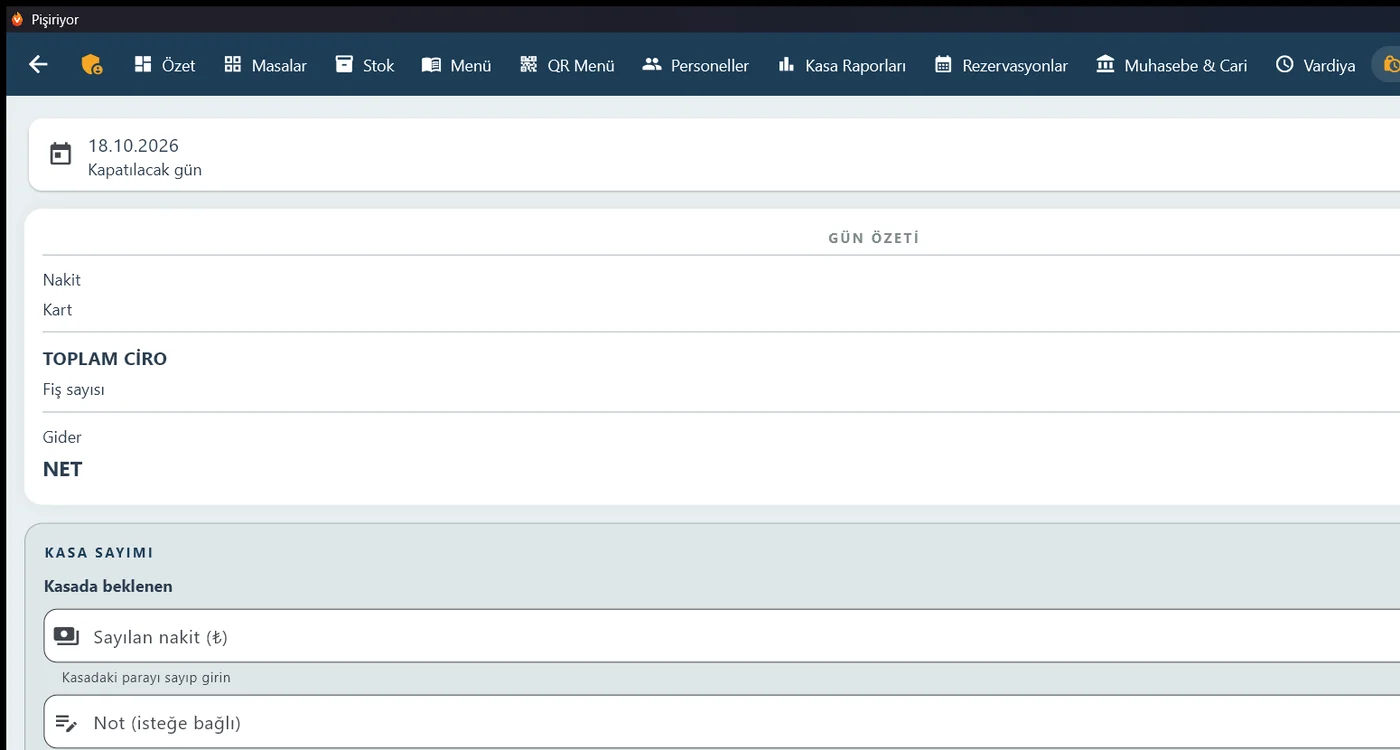
Task: Open the Kapatılacak gün date picker card
Action: [714, 155]
